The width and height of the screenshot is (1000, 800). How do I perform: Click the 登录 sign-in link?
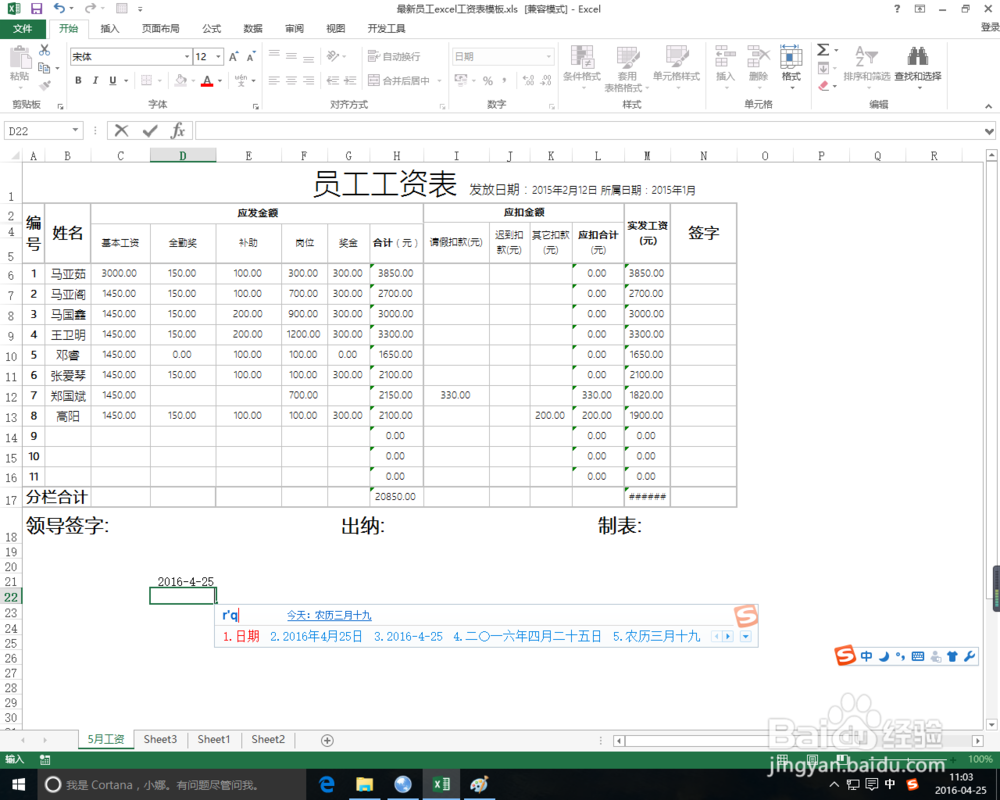tap(990, 27)
